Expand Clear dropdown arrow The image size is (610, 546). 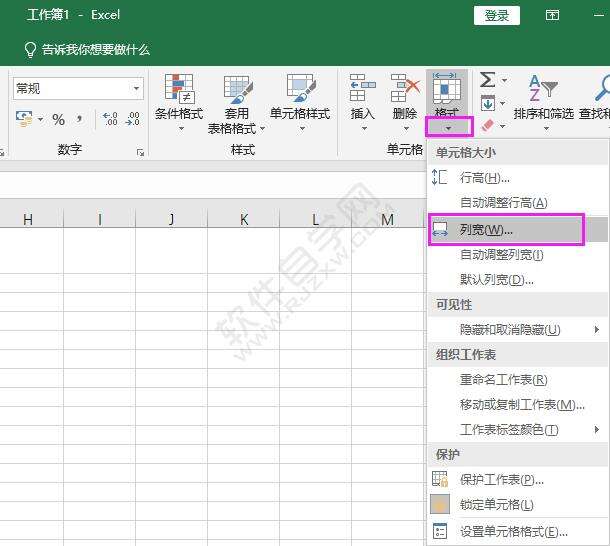coord(503,126)
